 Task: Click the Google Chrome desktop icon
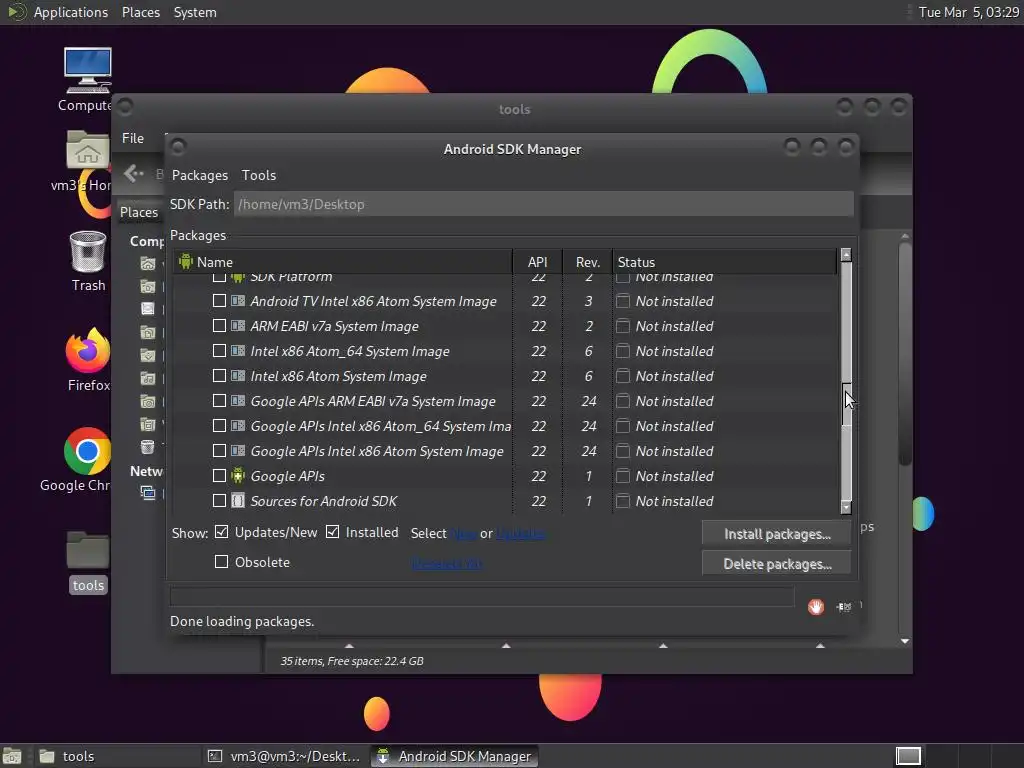click(88, 451)
